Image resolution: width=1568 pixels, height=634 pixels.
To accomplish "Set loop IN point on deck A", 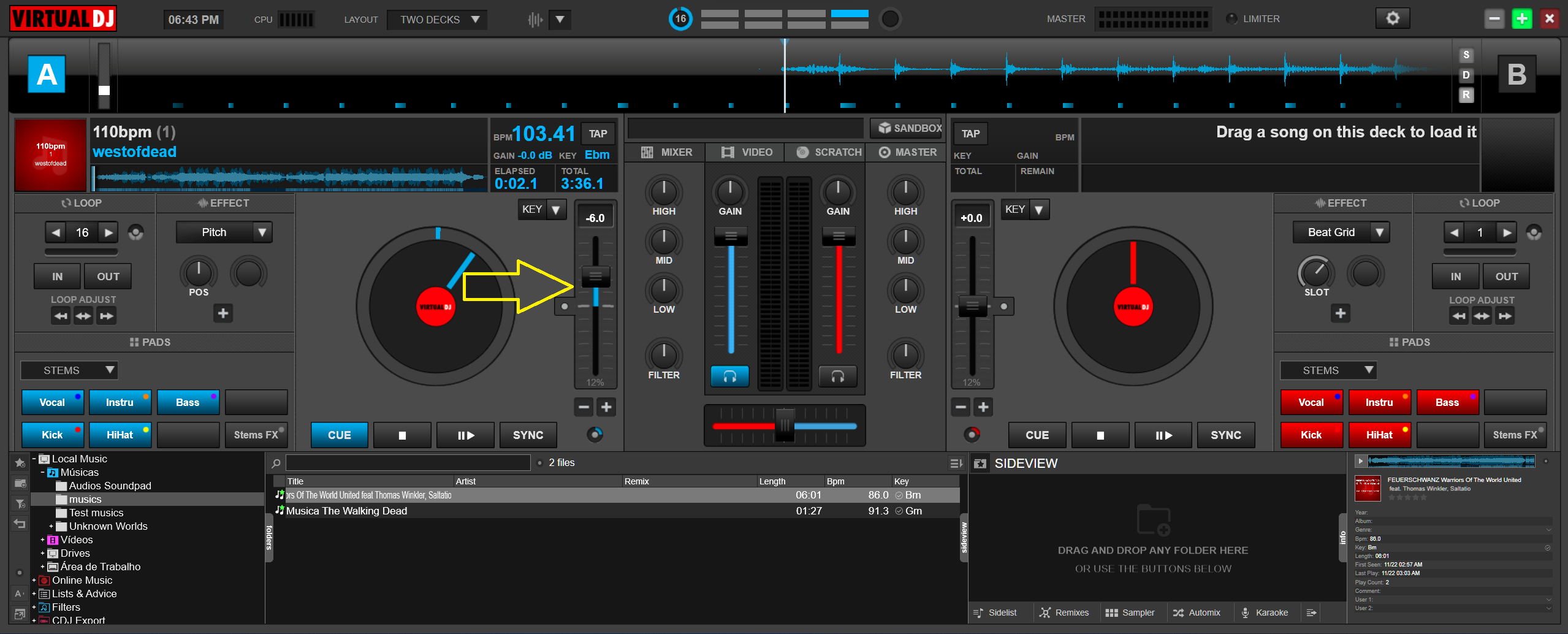I will 57,277.
